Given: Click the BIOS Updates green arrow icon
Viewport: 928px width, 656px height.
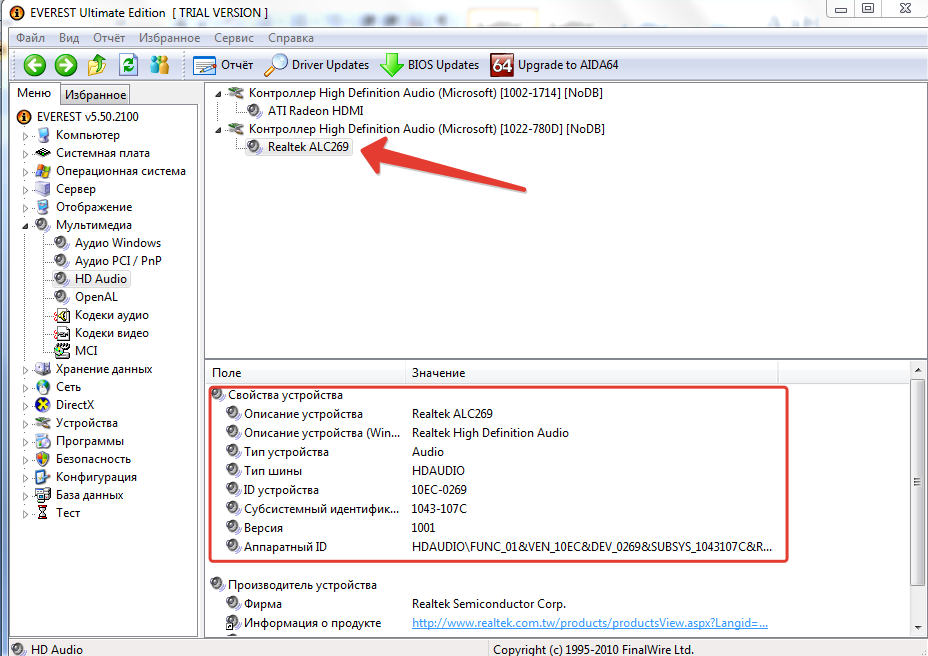Looking at the screenshot, I should (391, 65).
